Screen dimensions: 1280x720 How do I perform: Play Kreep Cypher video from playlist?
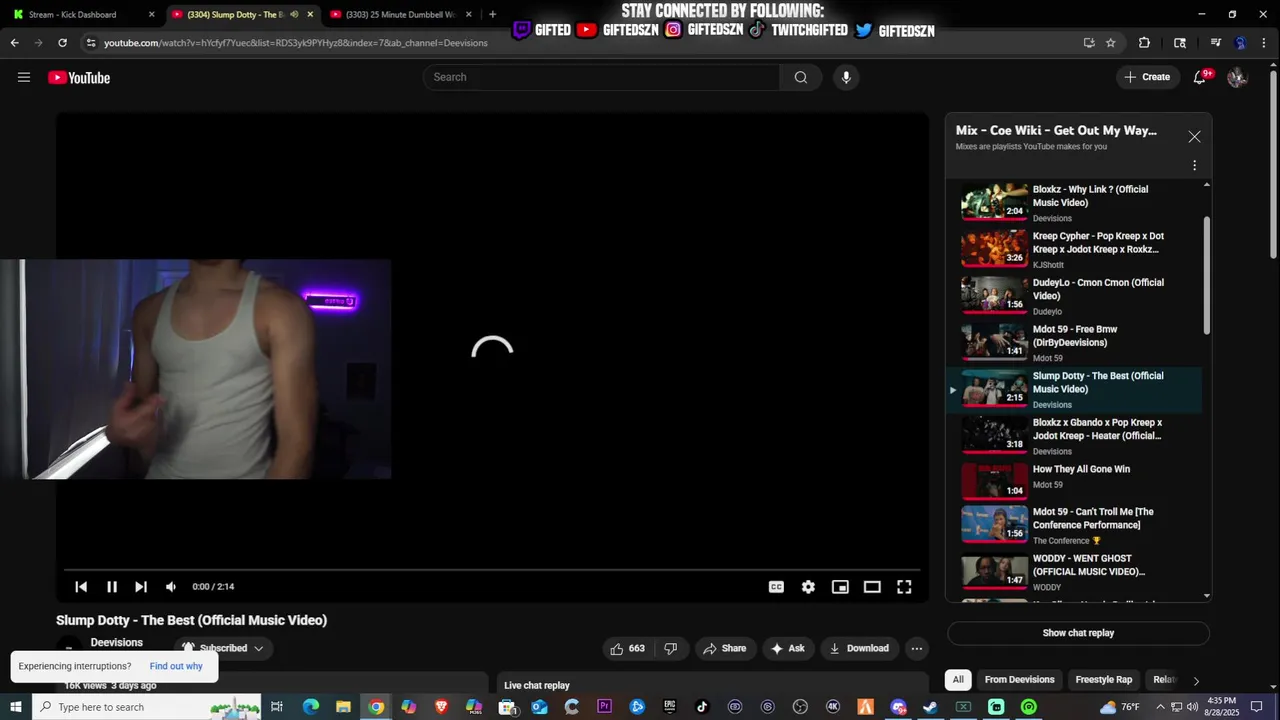coord(1075,249)
